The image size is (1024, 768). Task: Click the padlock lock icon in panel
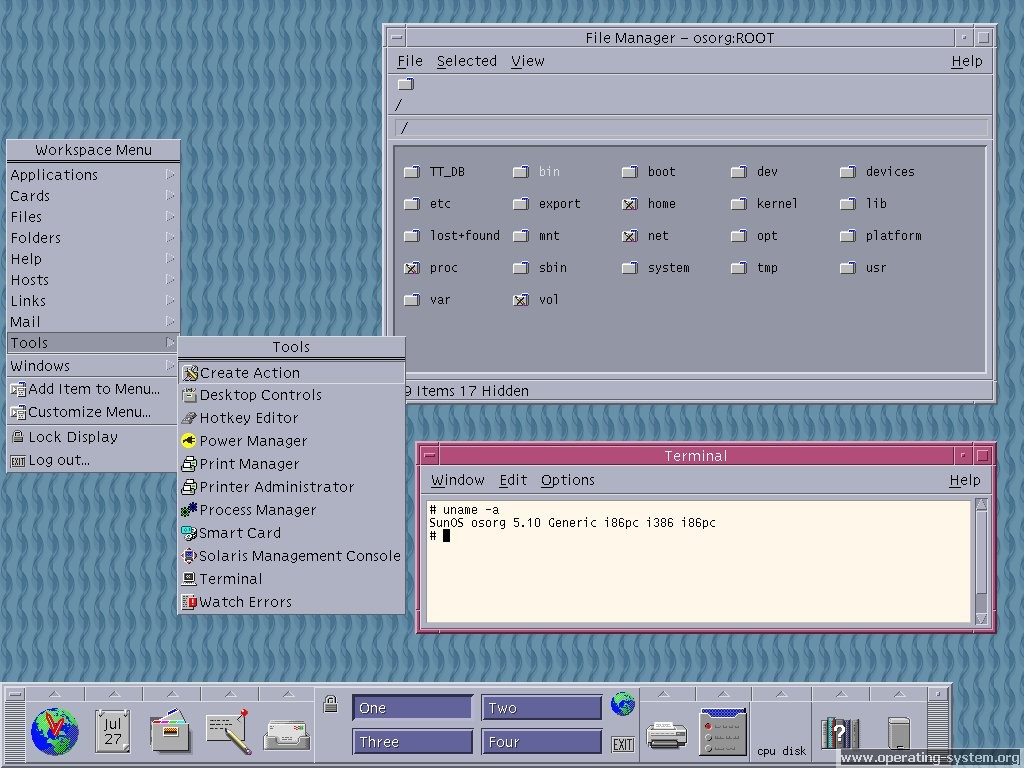click(330, 705)
